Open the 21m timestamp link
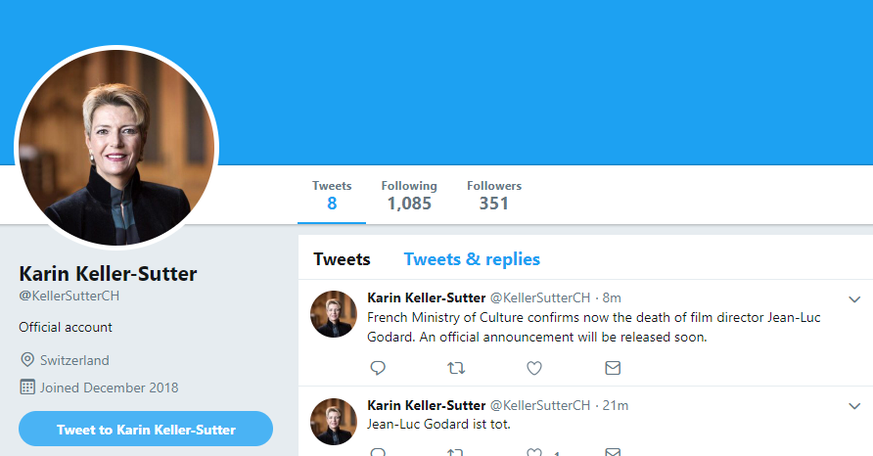Screen dimensions: 873x456 [615, 405]
